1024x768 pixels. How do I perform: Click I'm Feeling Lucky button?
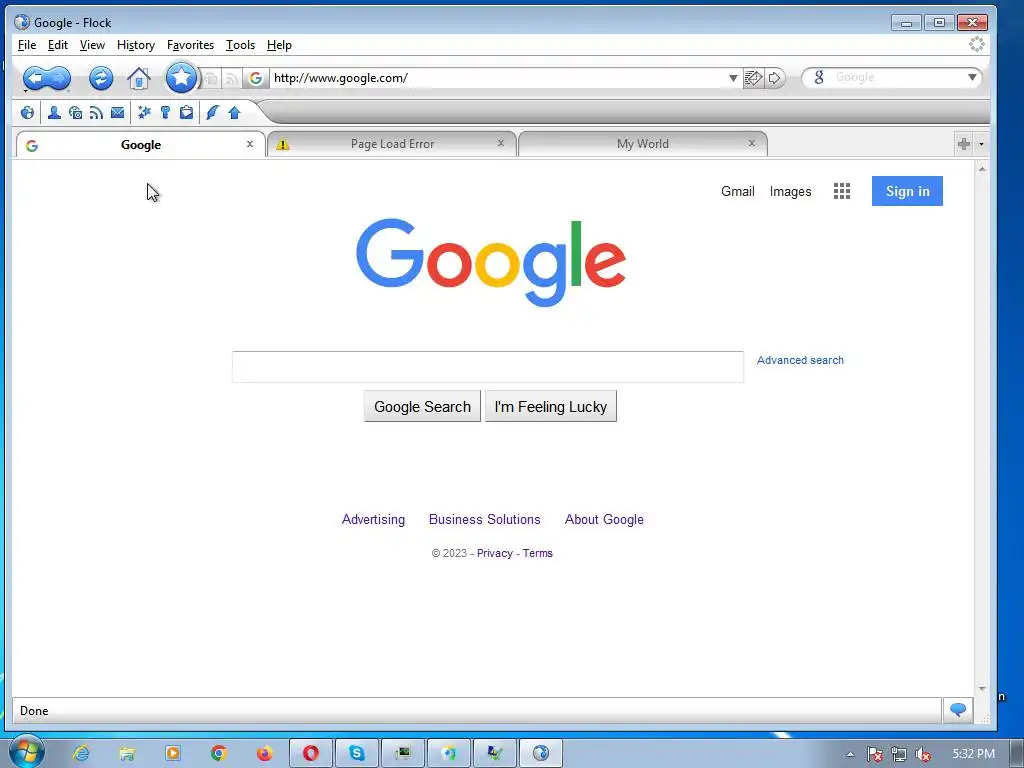(551, 406)
